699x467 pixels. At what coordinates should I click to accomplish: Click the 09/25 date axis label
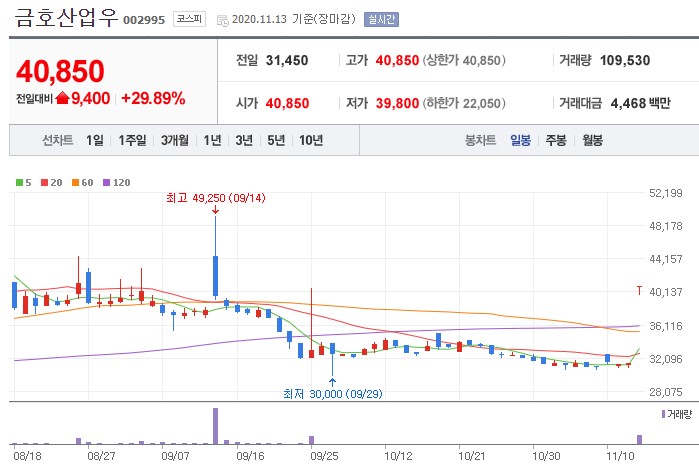click(x=324, y=456)
